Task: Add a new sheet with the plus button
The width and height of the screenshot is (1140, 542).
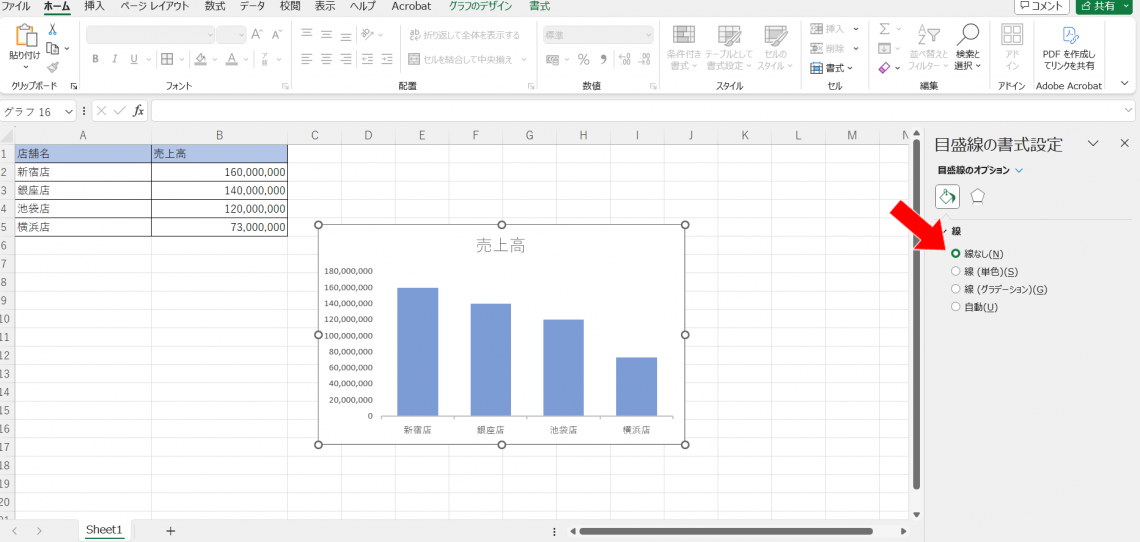Action: pos(170,530)
